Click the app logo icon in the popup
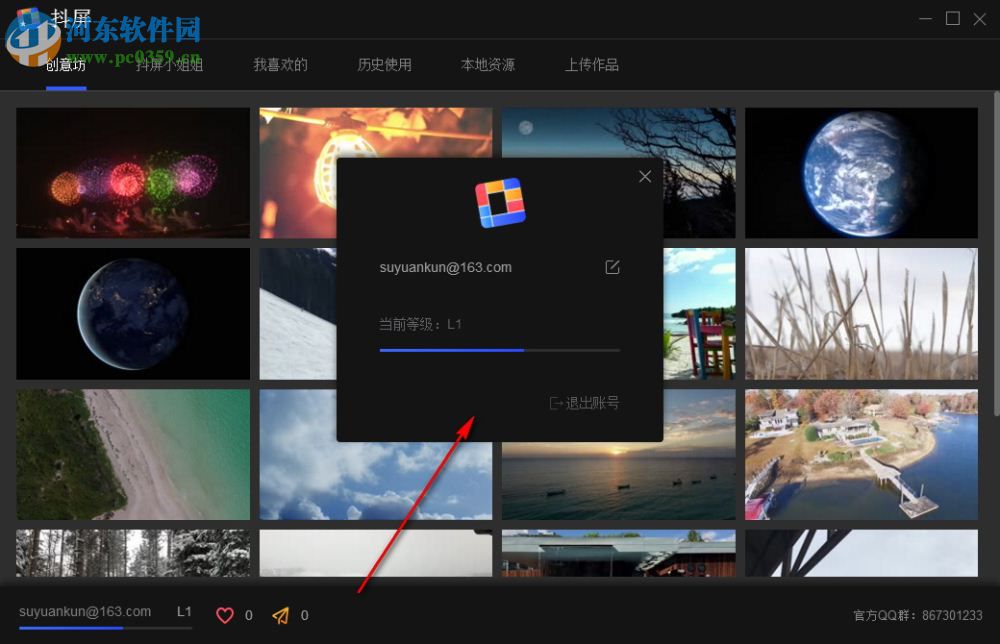 (500, 202)
